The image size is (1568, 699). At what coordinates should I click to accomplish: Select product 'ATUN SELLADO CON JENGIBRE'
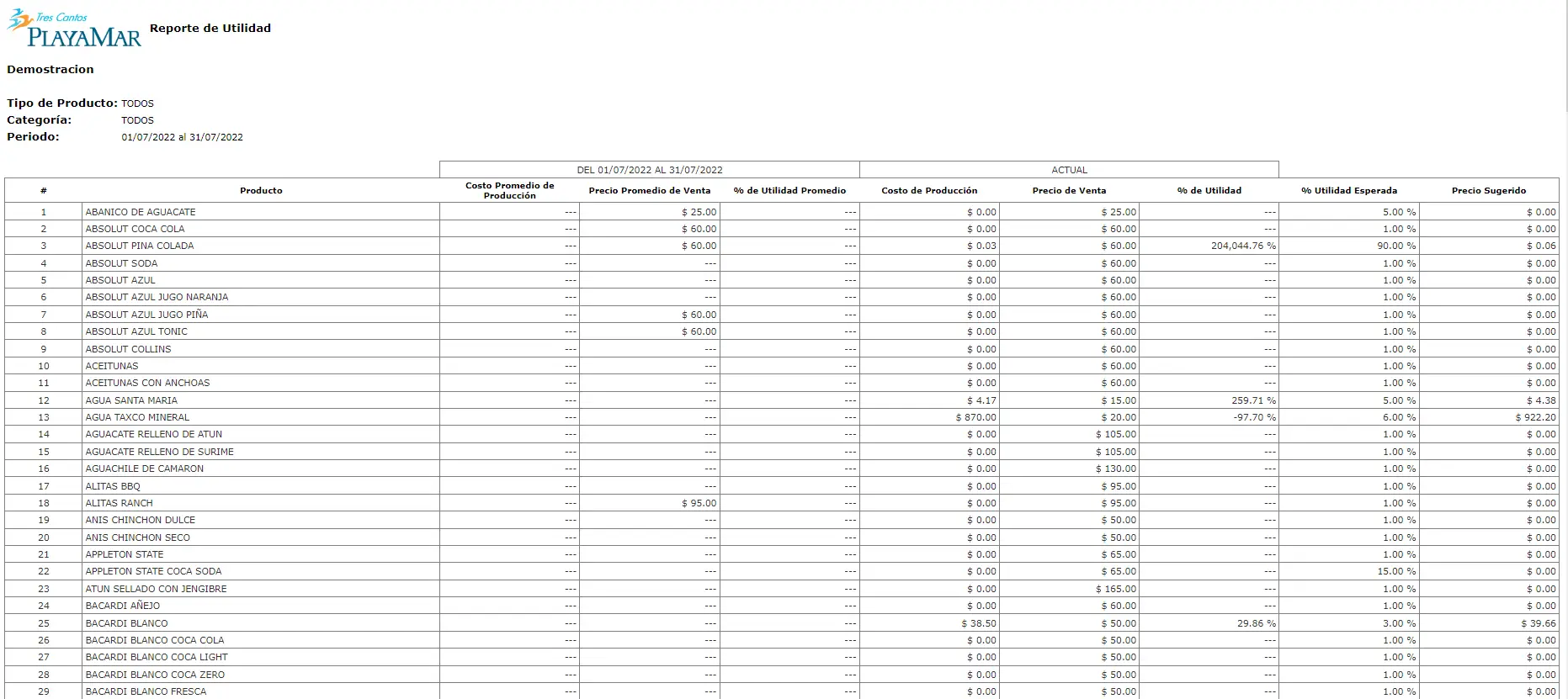(156, 589)
